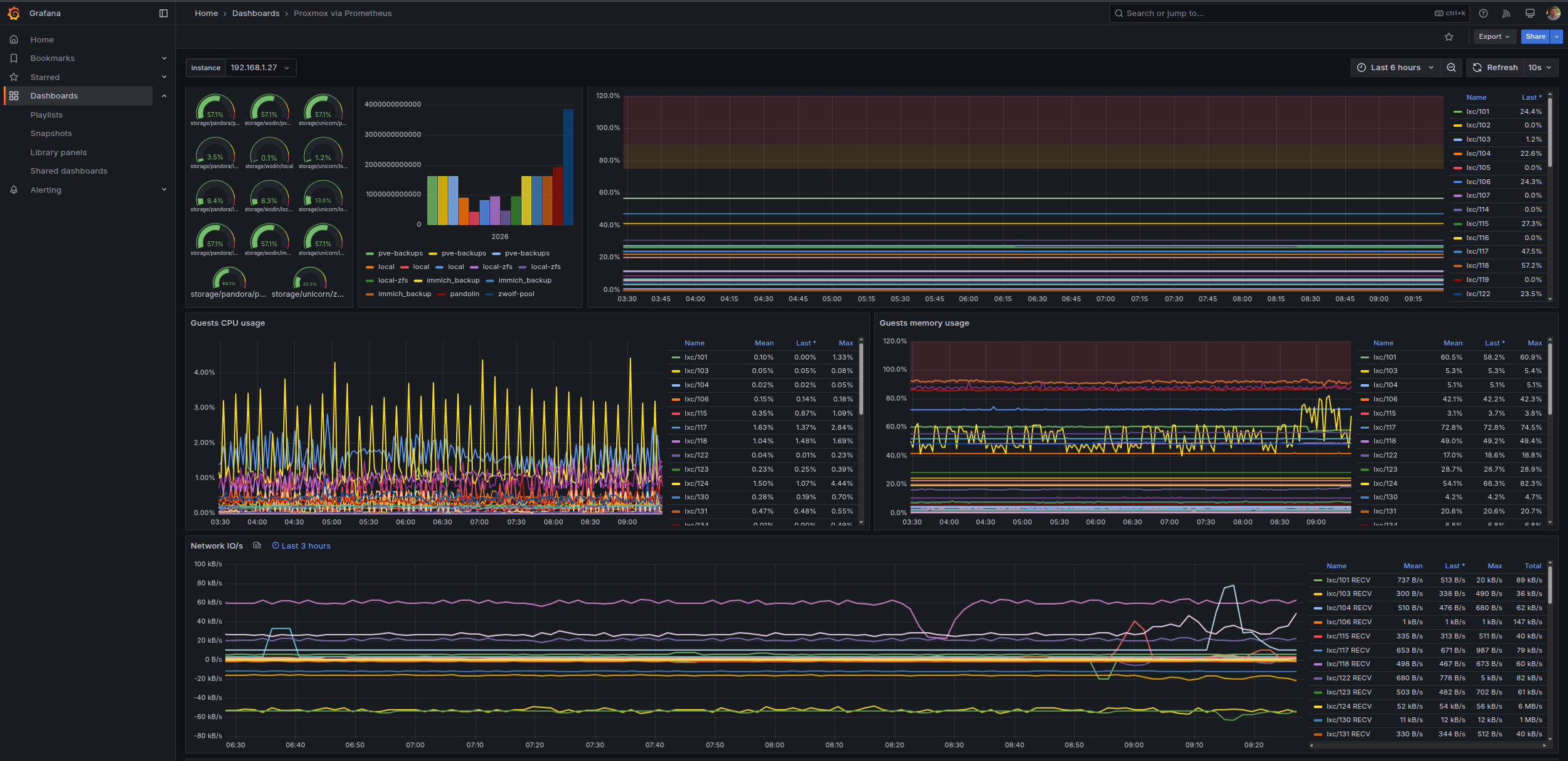Toggle the sidebar dock menu icon
This screenshot has height=761, width=1568.
click(x=163, y=13)
